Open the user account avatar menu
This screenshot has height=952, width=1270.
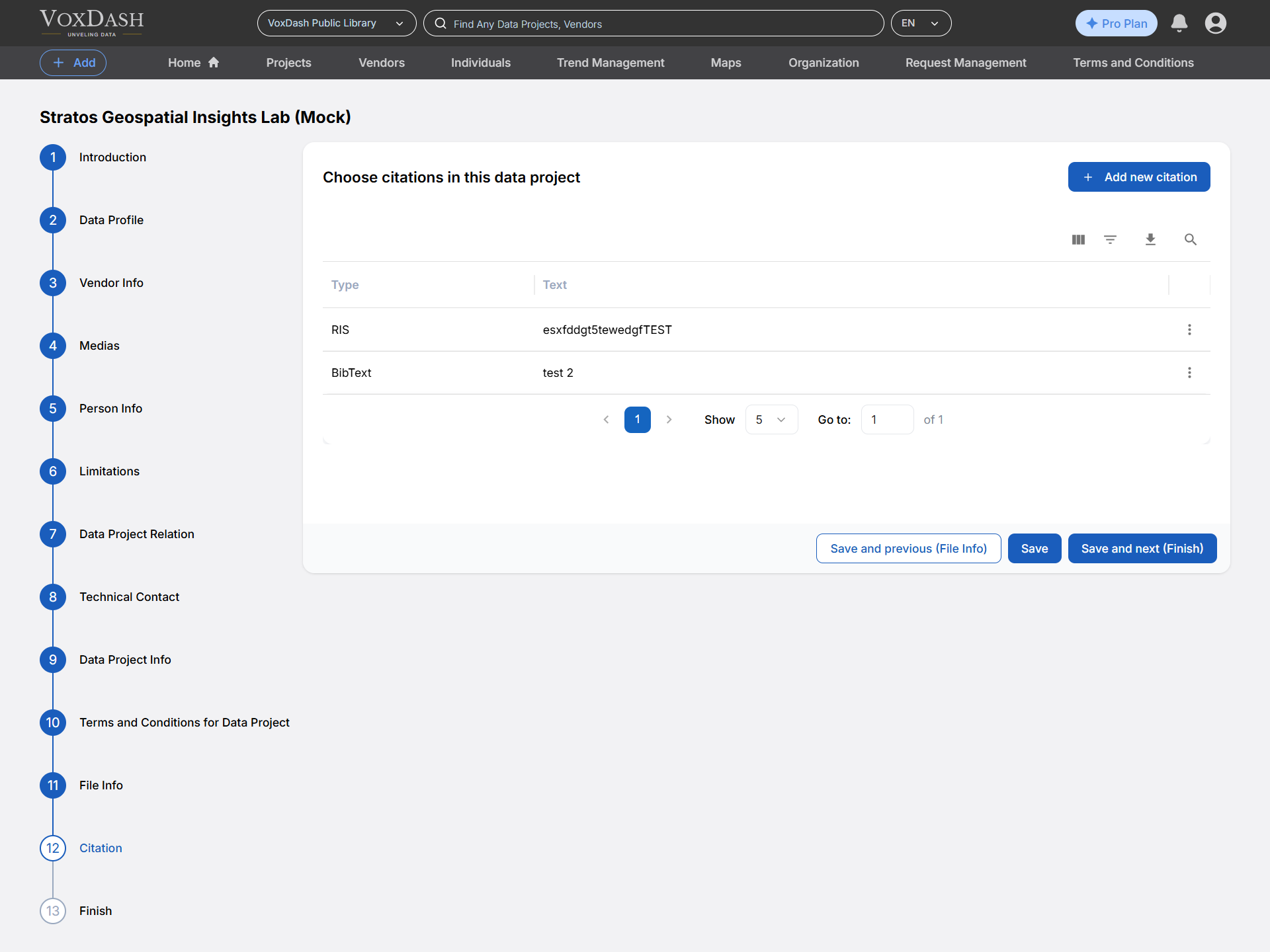pyautogui.click(x=1215, y=23)
